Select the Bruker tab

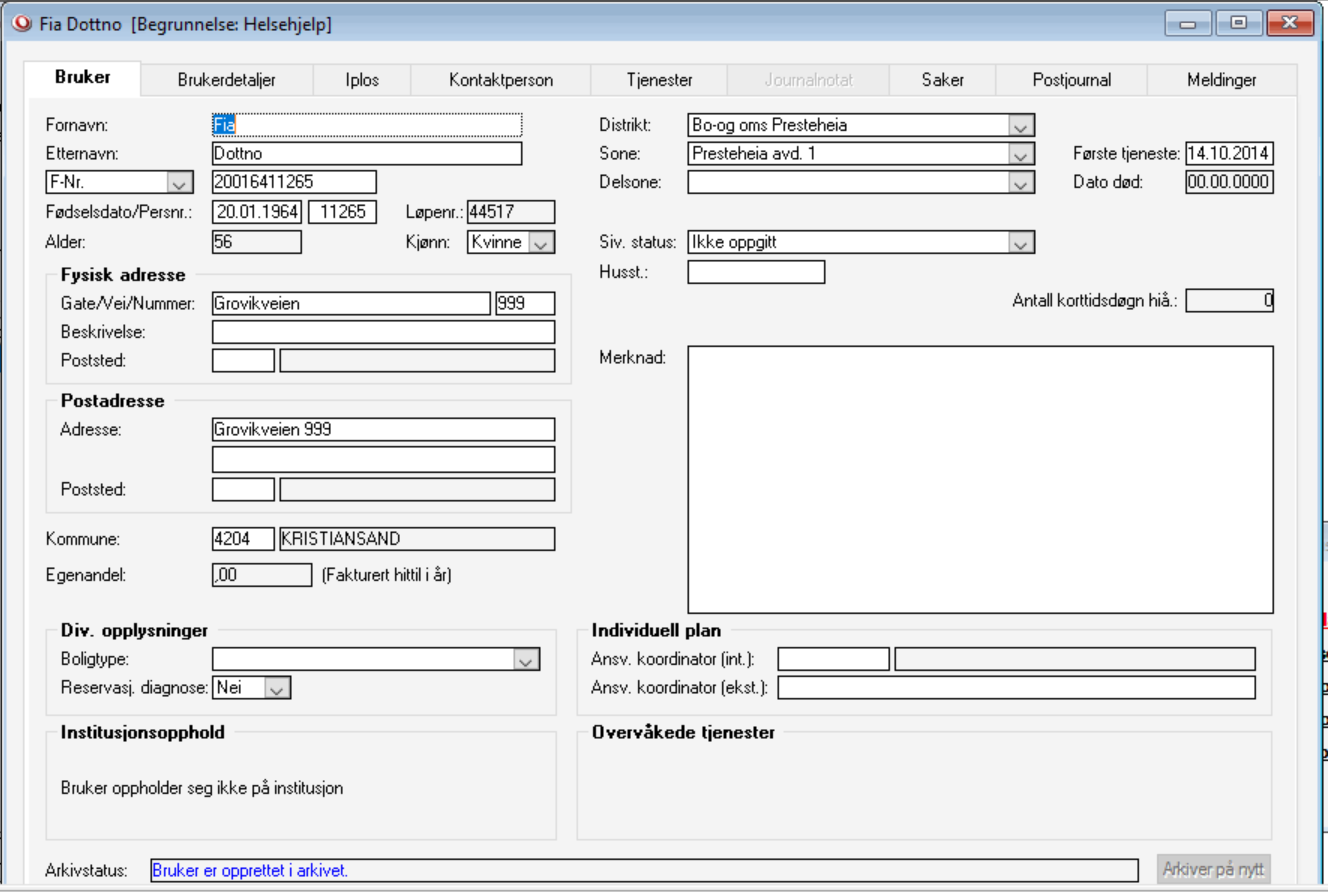[x=83, y=78]
